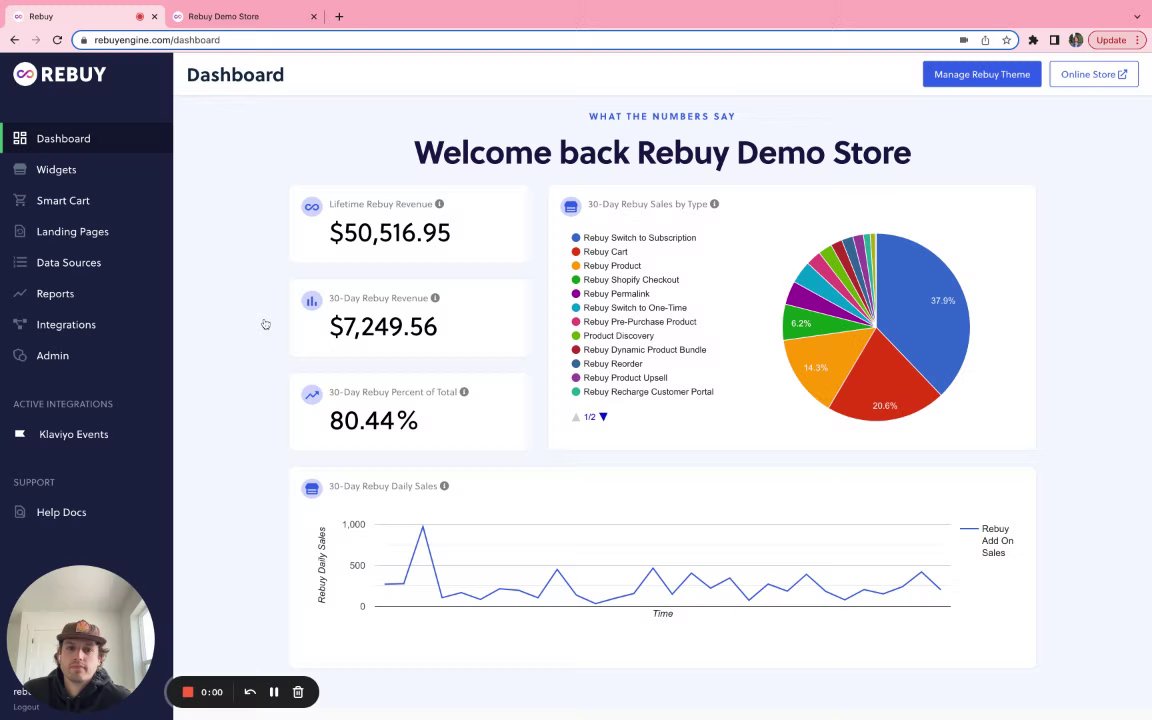Click Product Discovery legend item
Viewport: 1152px width, 720px height.
pyautogui.click(x=613, y=336)
